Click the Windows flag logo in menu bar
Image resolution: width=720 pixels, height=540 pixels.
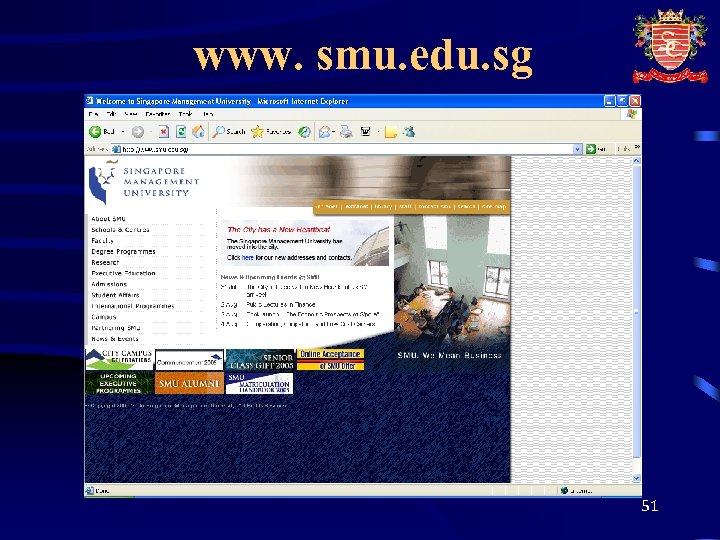click(631, 114)
